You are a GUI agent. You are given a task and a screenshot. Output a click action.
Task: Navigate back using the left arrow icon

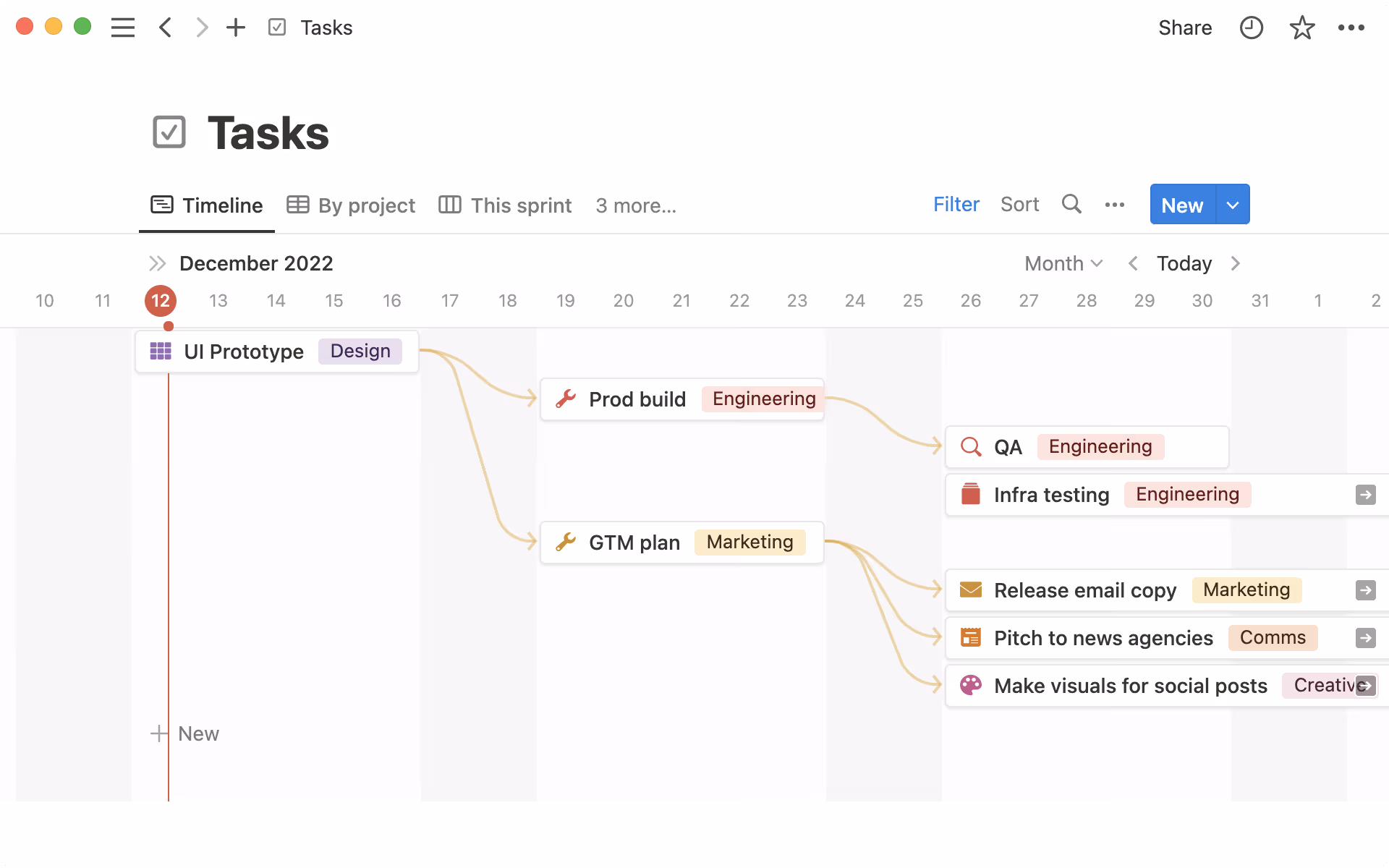[x=165, y=27]
